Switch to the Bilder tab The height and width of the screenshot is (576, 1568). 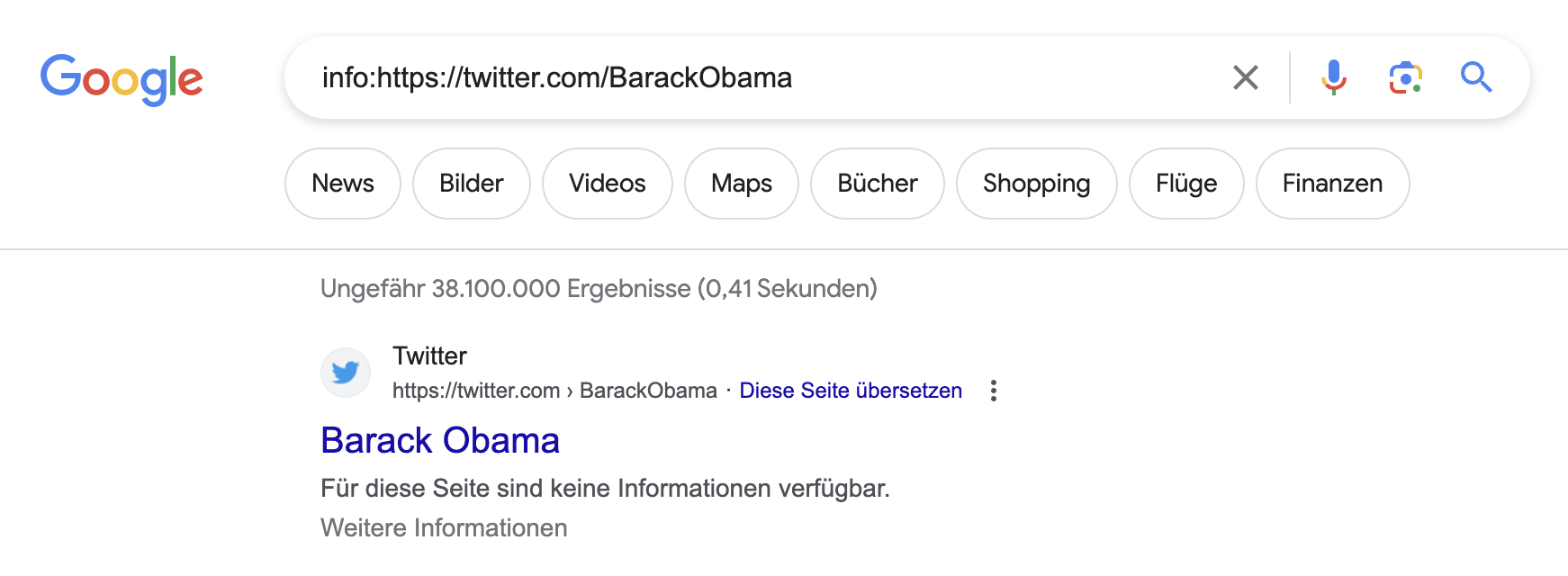tap(472, 184)
